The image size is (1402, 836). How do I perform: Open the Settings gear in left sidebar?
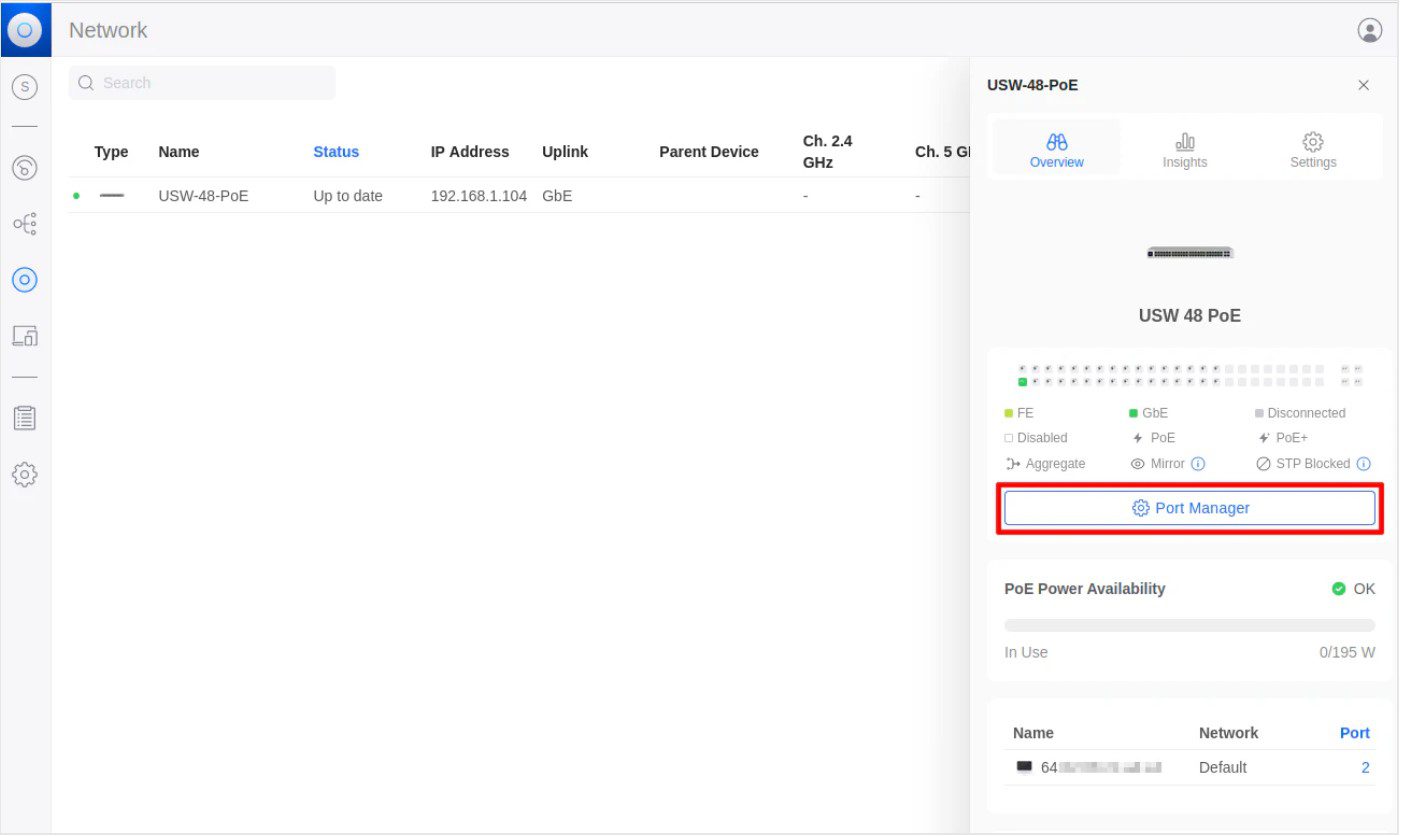tap(25, 475)
